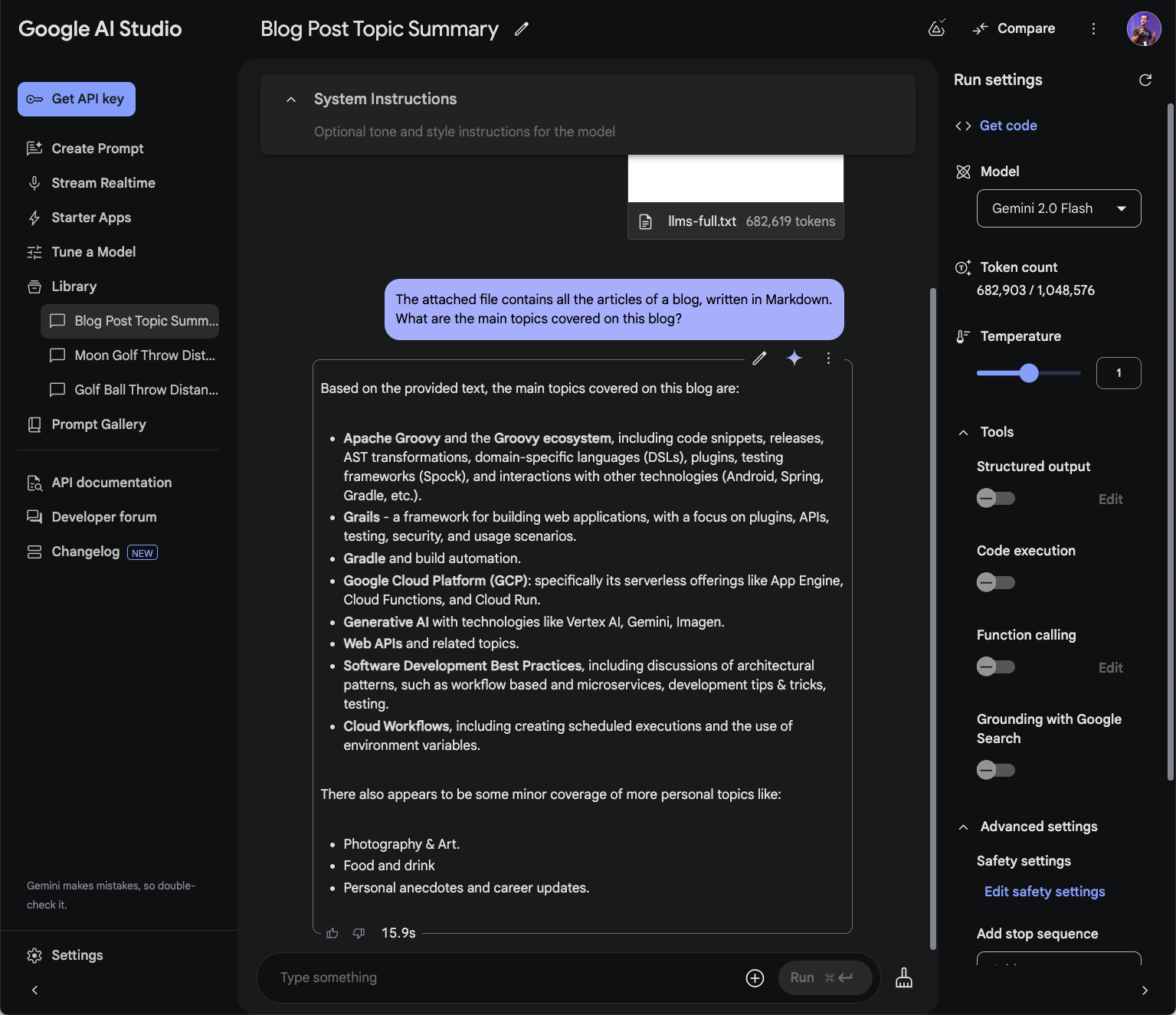Click Edit next to Structured output
The width and height of the screenshot is (1176, 1015).
(x=1110, y=499)
